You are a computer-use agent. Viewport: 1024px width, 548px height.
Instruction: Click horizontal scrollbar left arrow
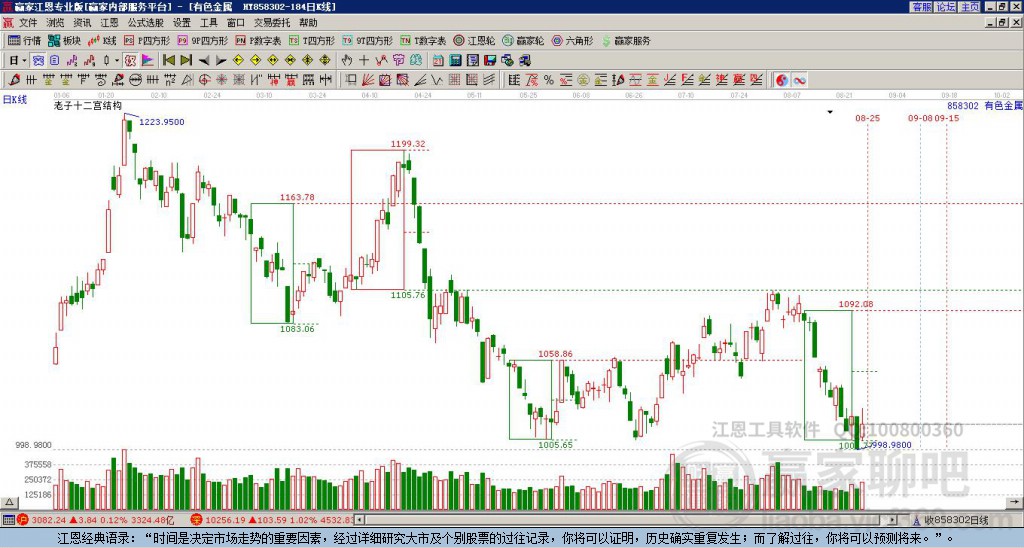tap(359, 520)
